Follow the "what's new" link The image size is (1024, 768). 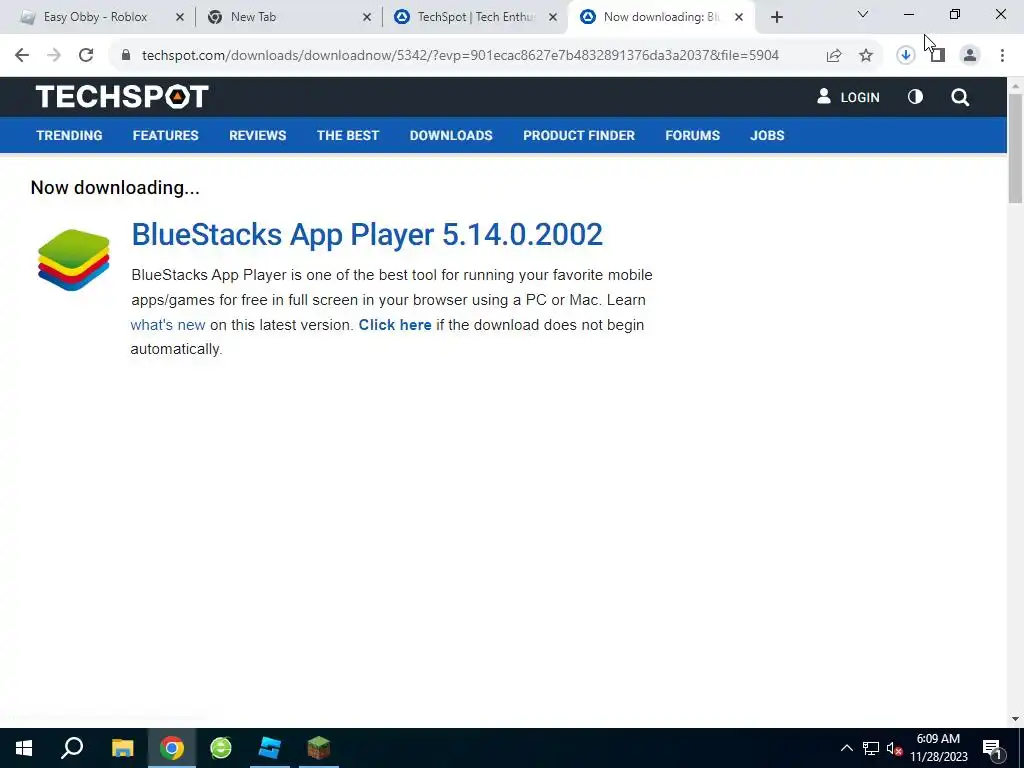168,325
